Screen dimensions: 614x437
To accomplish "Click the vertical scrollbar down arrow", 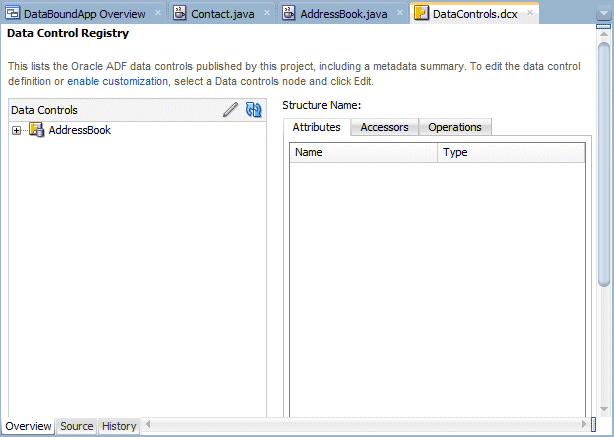I will pos(603,409).
